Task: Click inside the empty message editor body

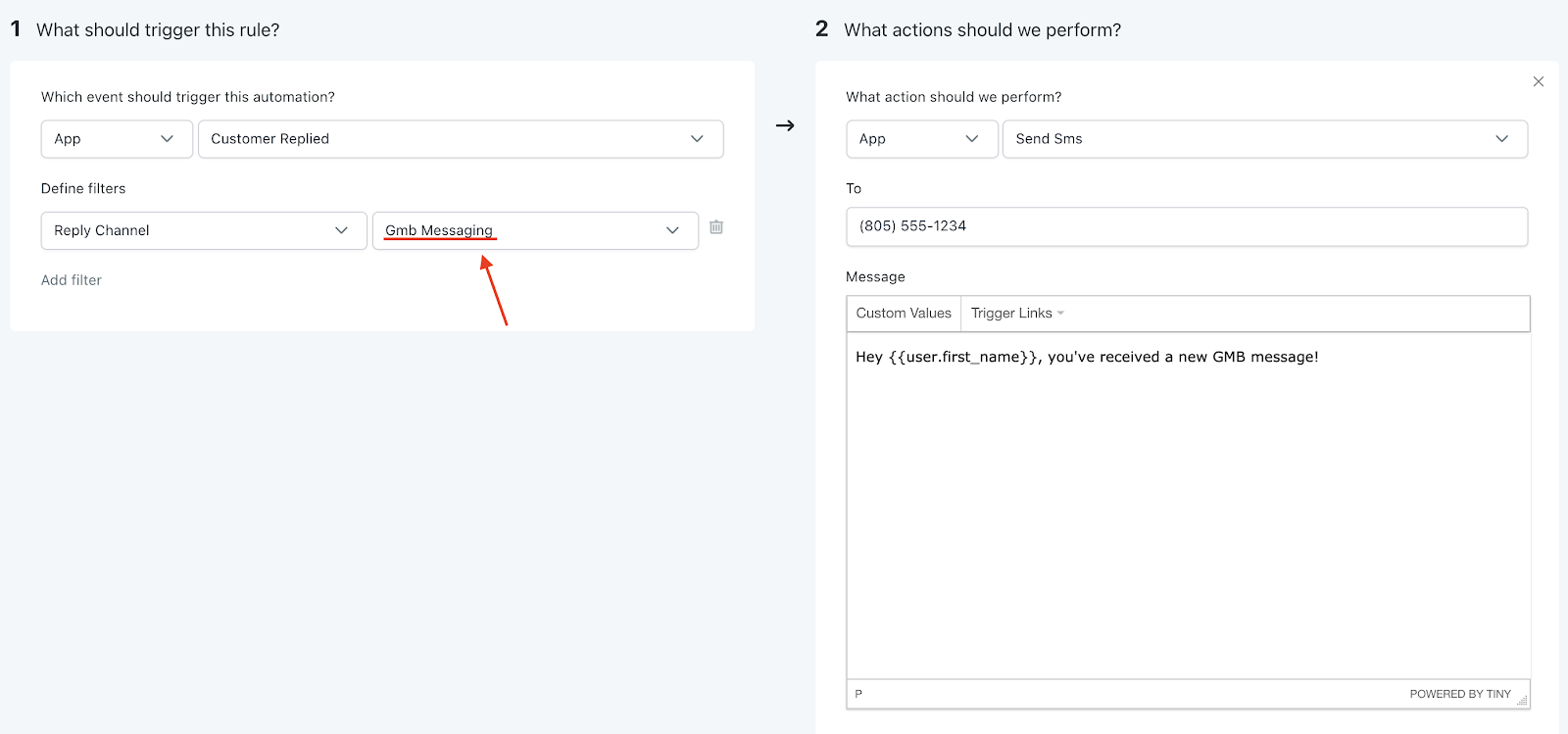Action: (1188, 519)
